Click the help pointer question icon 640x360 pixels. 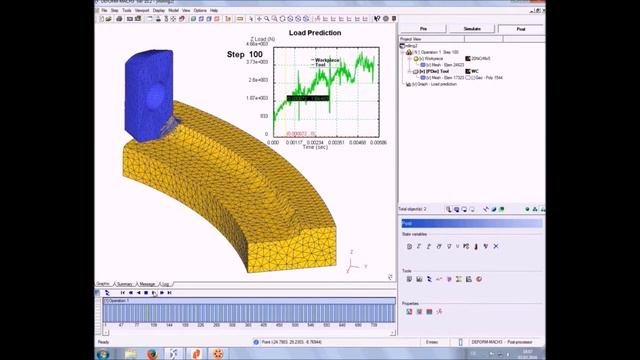coord(377,19)
